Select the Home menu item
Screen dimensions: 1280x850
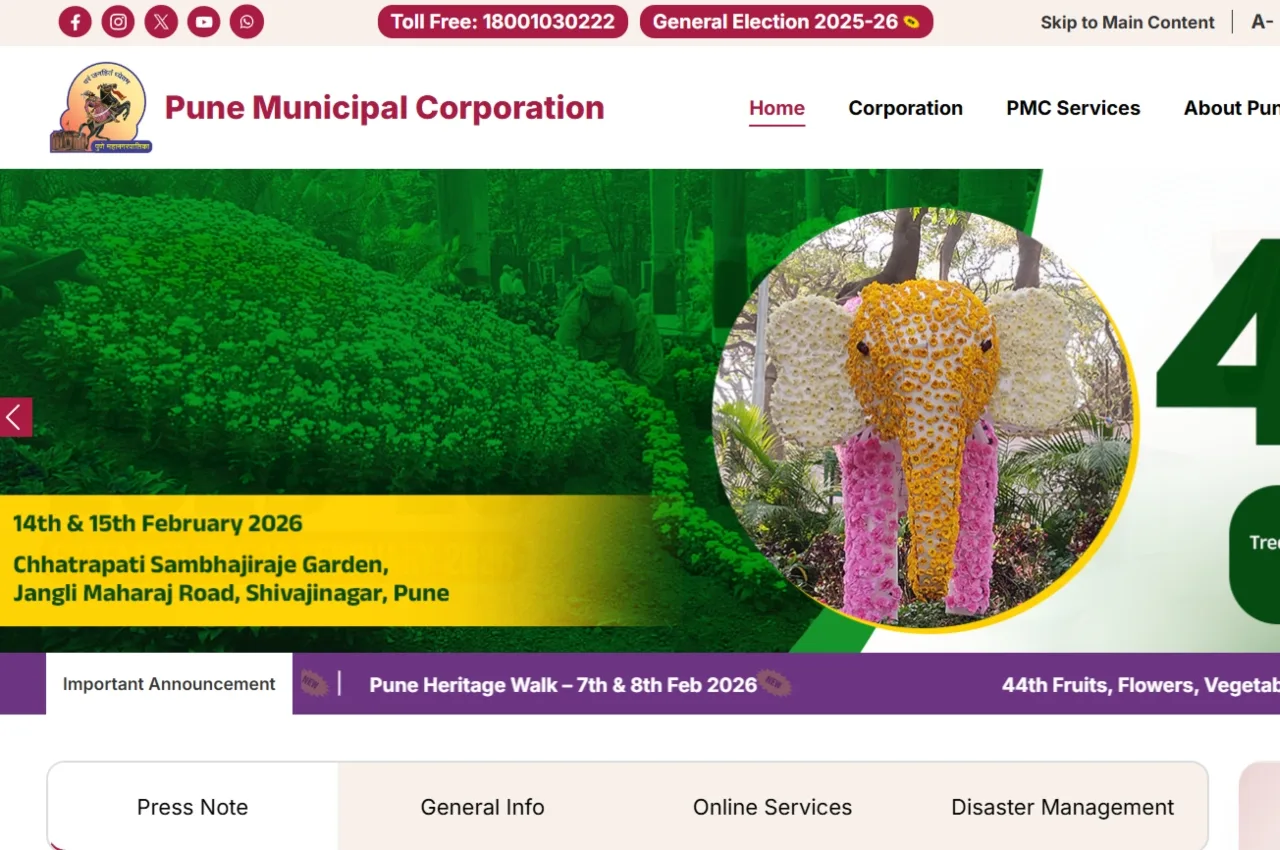(x=777, y=108)
